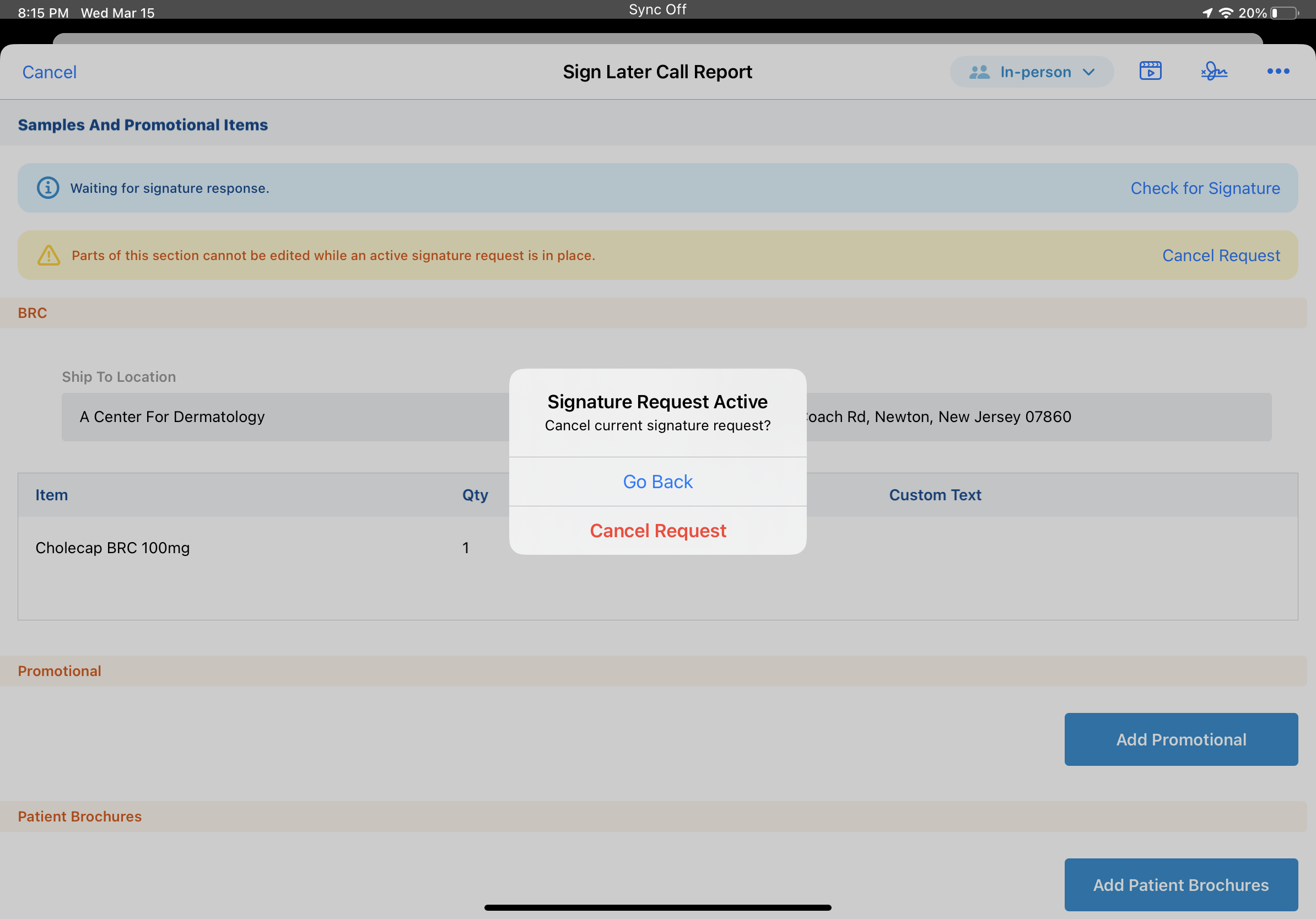Open the media presentation icon in header
The width and height of the screenshot is (1316, 919).
pyautogui.click(x=1150, y=71)
